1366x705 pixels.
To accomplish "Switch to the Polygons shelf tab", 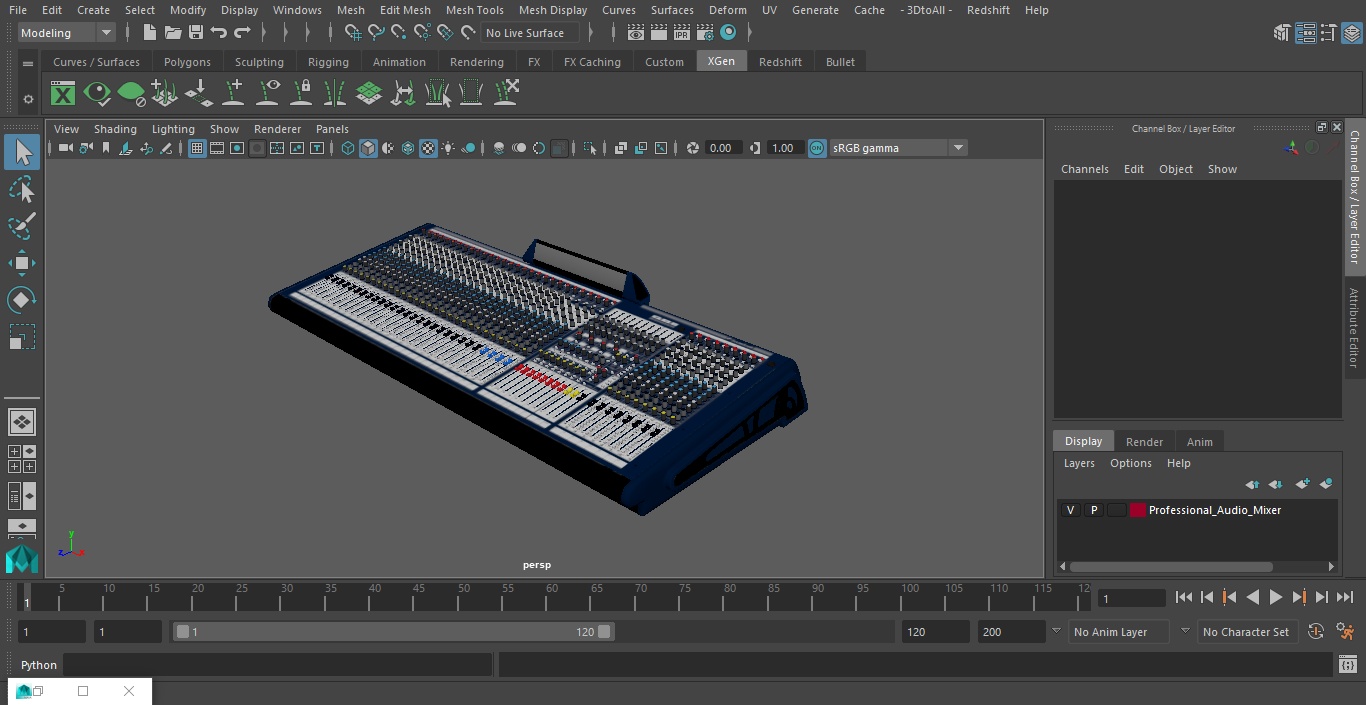I will 187,62.
